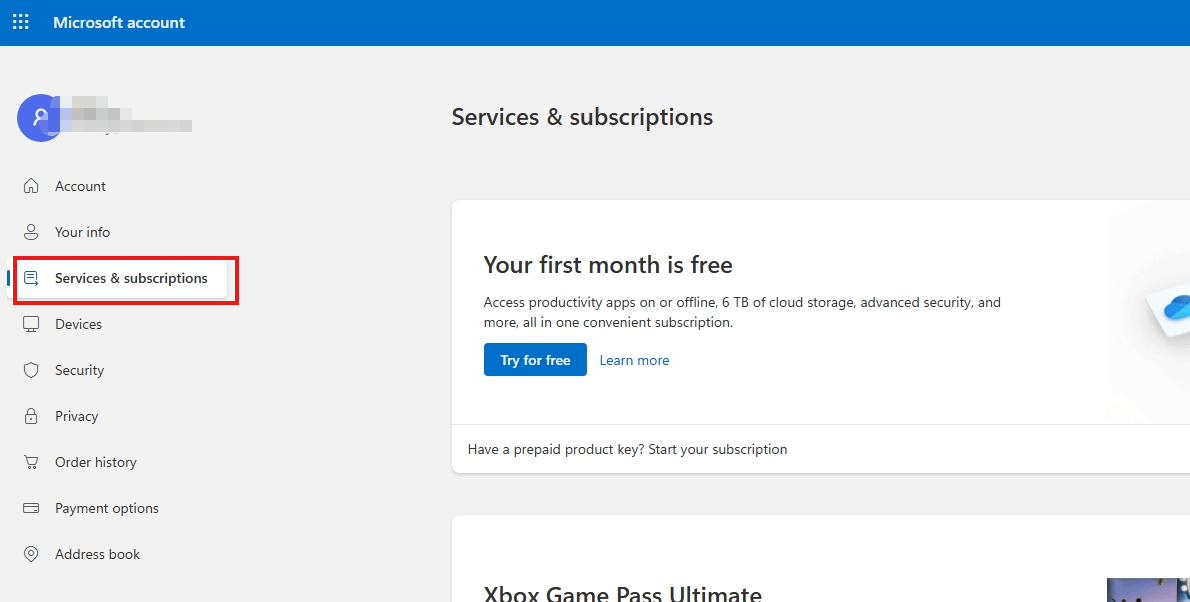Screen dimensions: 1190x602
Task: Click the Xbox Game Pass thumbnail image
Action: [x=1148, y=590]
